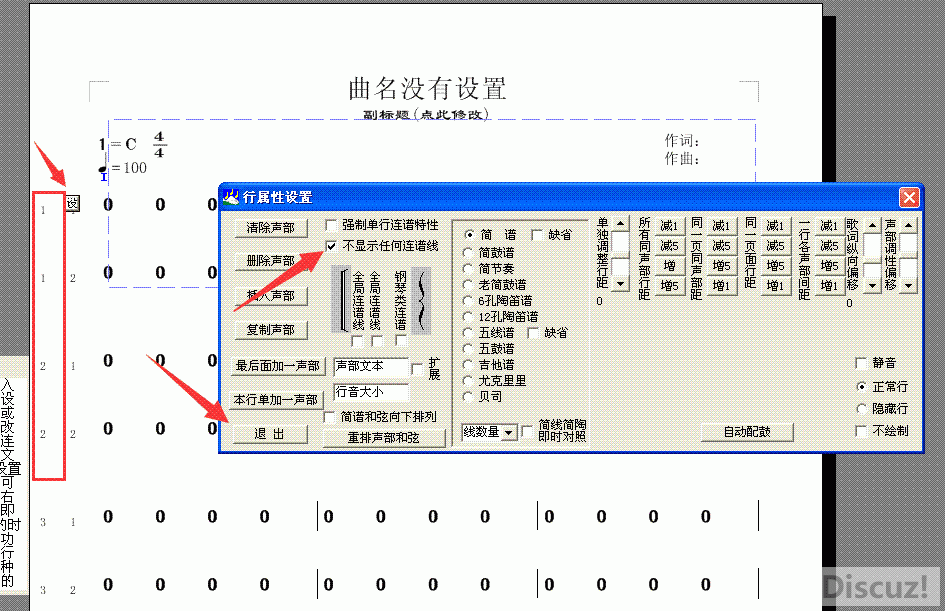Select the 五鼓谱 radio button
The height and width of the screenshot is (611, 945).
click(x=468, y=348)
